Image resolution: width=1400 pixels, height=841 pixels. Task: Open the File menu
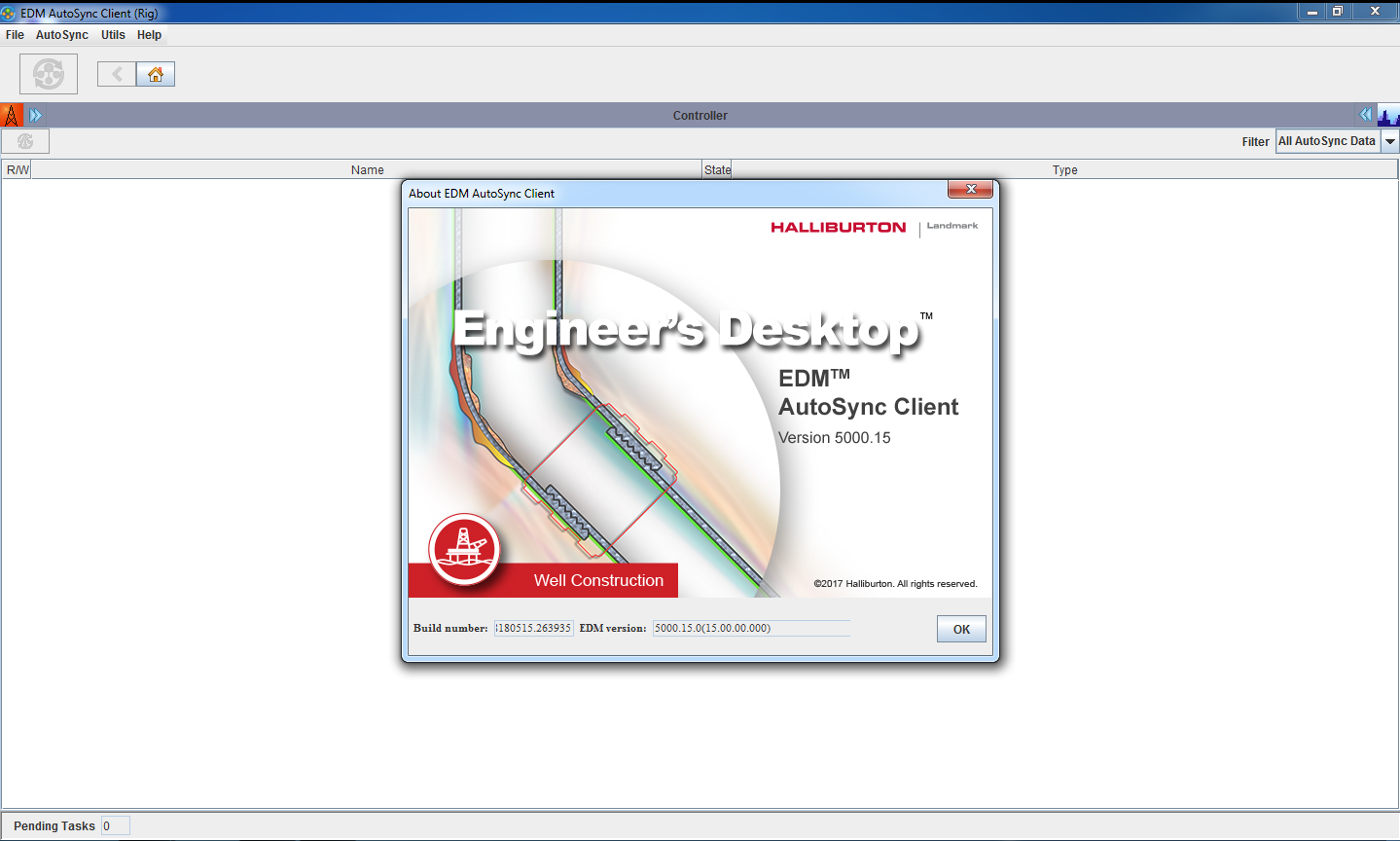click(15, 35)
